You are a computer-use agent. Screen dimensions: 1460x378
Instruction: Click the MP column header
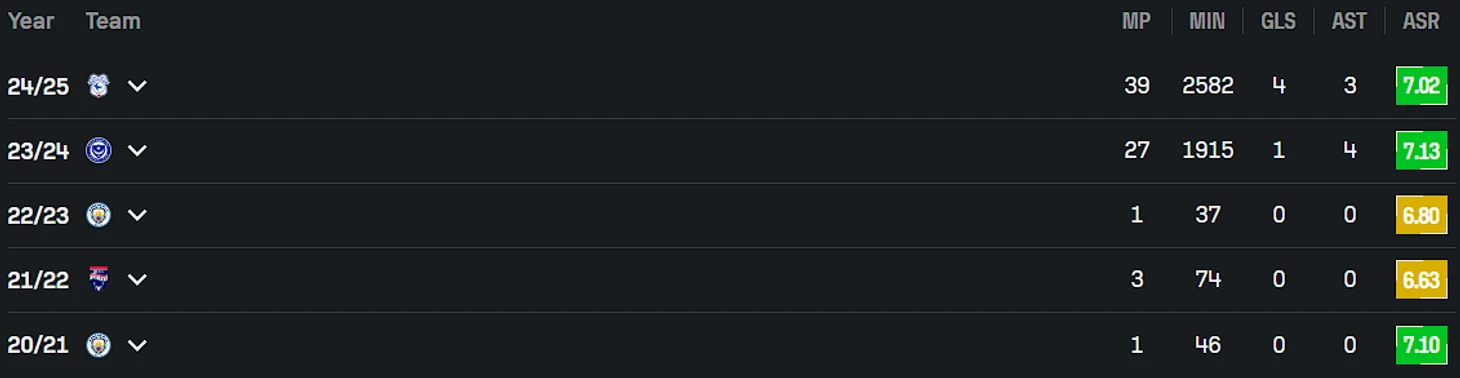click(1136, 21)
